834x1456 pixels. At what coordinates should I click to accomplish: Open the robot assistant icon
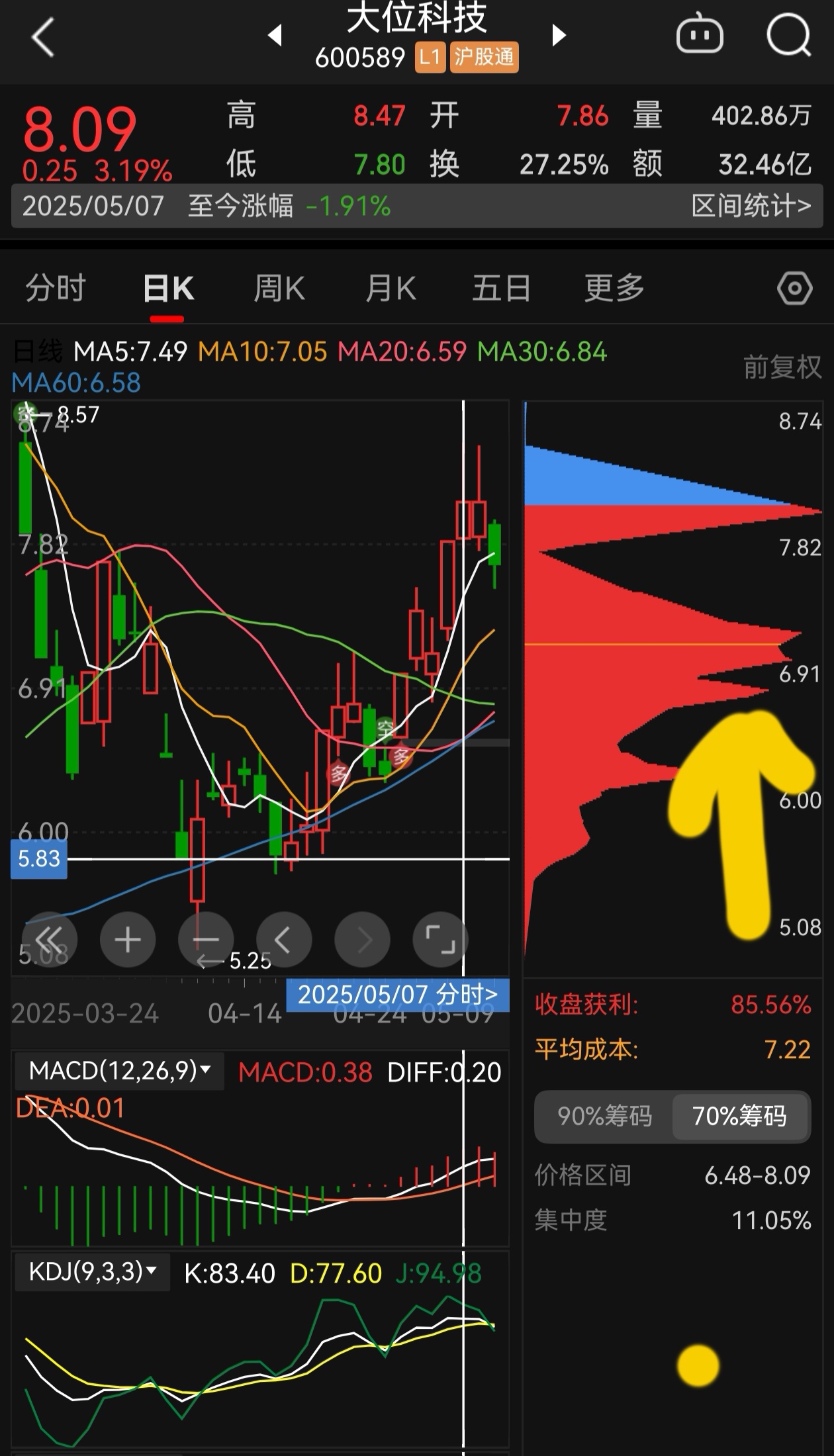point(699,35)
